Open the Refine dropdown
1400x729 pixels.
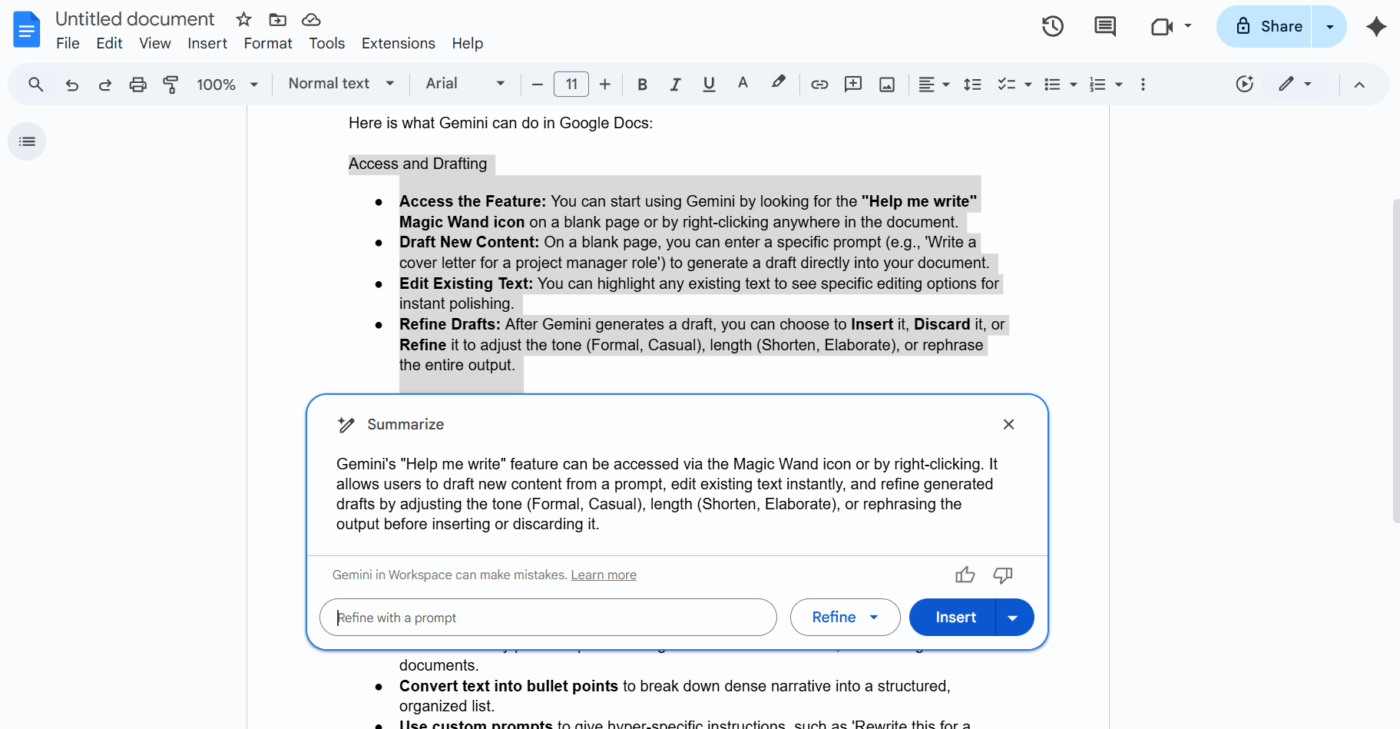point(845,618)
